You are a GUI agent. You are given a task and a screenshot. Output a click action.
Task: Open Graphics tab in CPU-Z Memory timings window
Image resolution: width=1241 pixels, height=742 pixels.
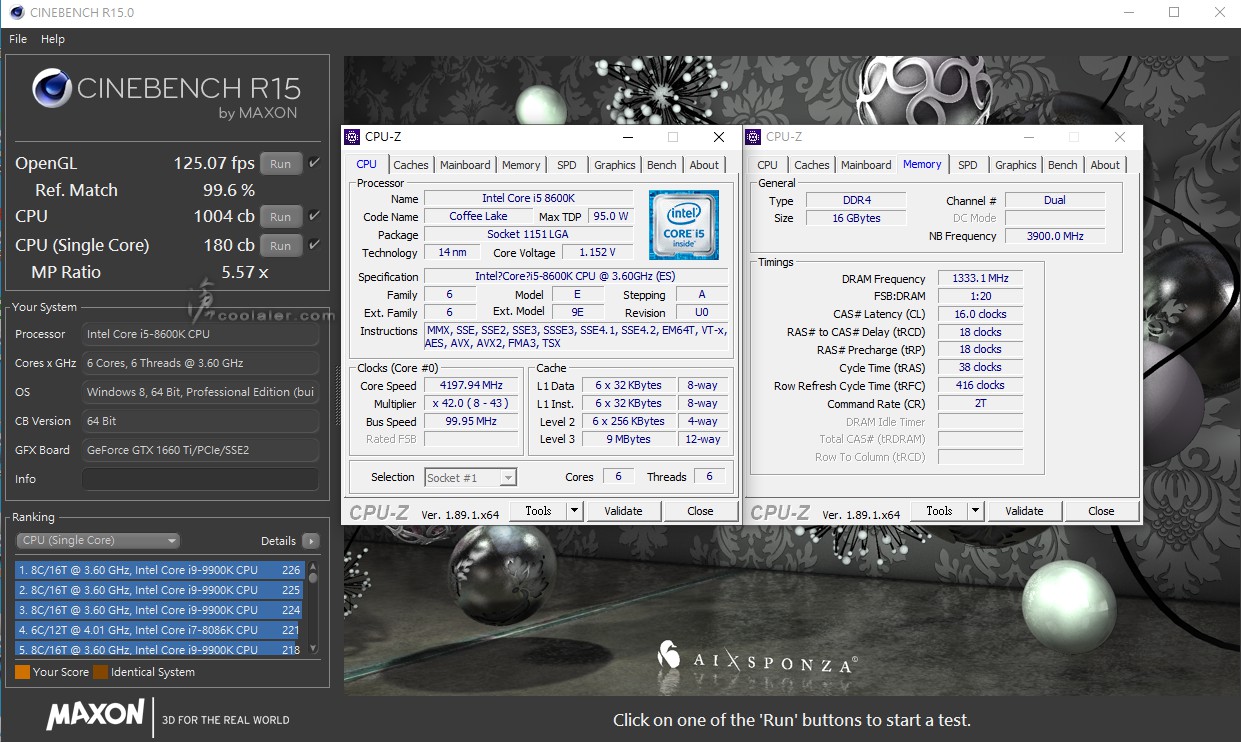tap(1016, 165)
